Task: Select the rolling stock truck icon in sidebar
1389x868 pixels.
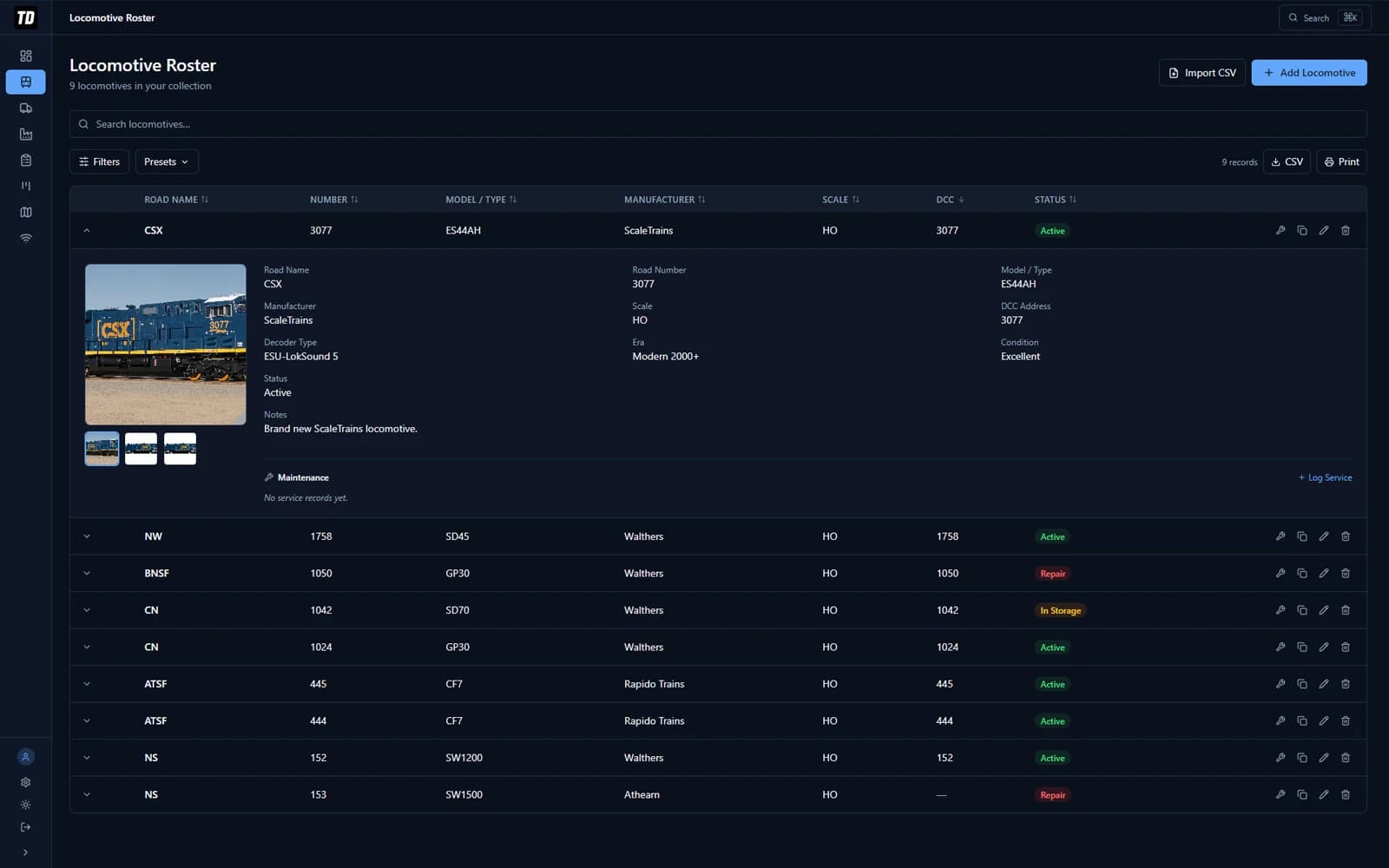Action: 26,108
